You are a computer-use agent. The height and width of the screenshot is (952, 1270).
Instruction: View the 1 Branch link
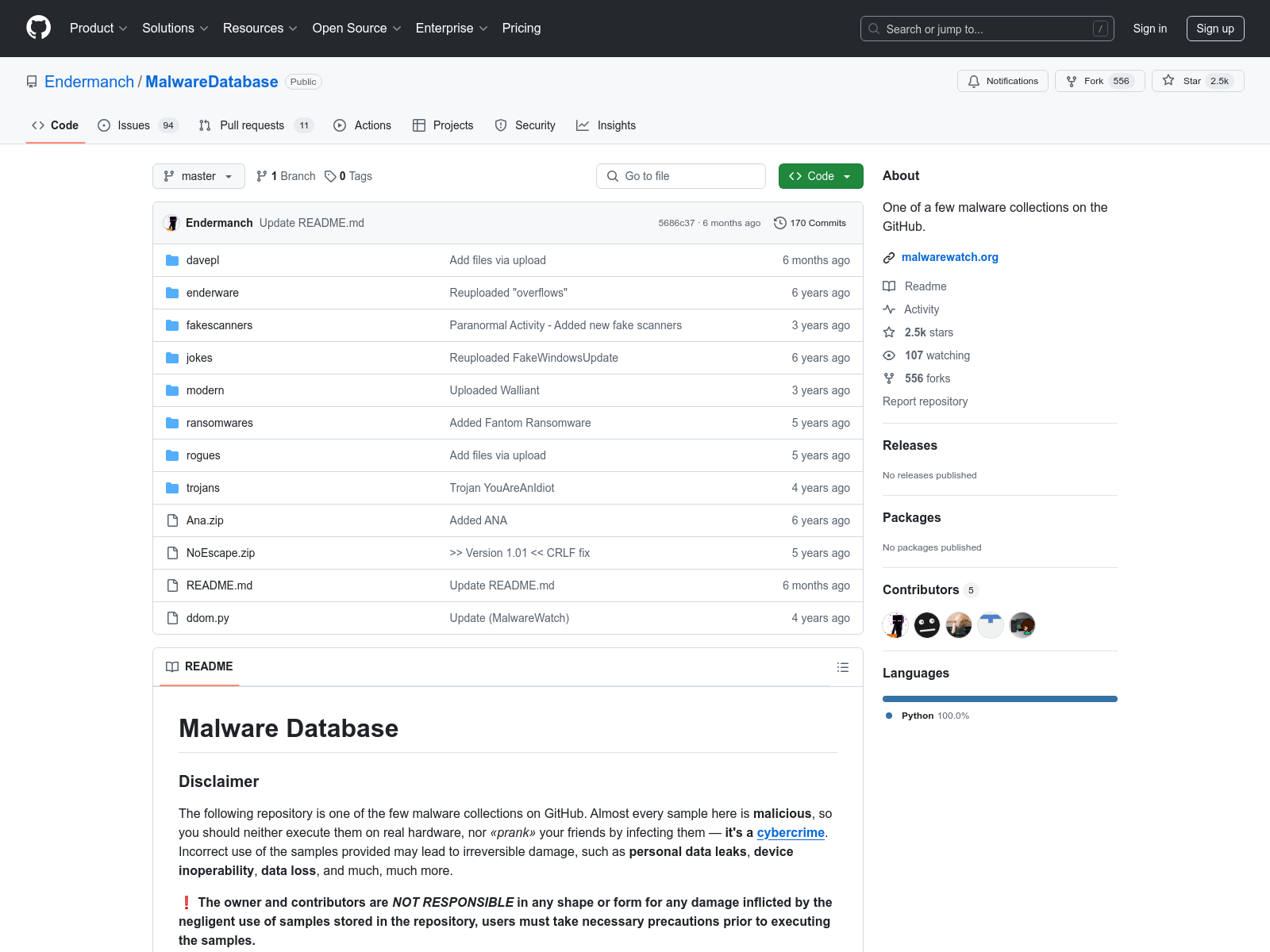pyautogui.click(x=286, y=176)
